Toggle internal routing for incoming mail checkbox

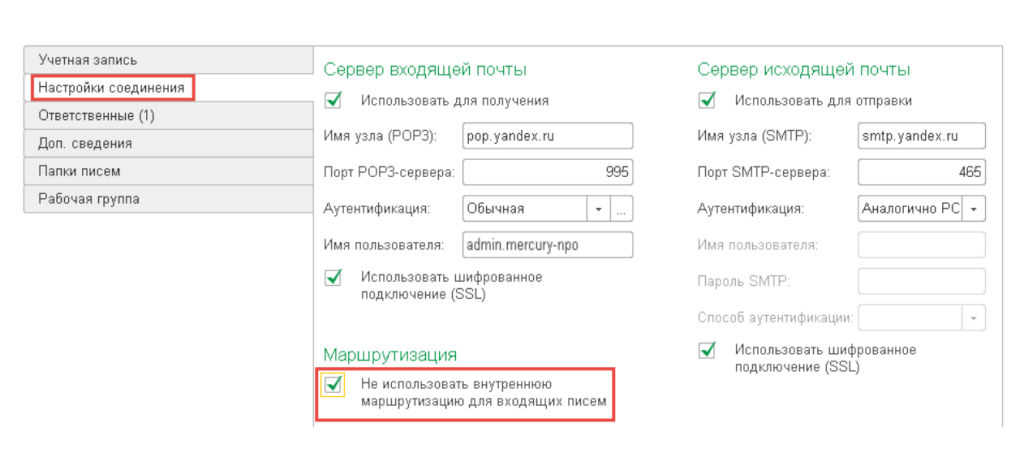333,384
